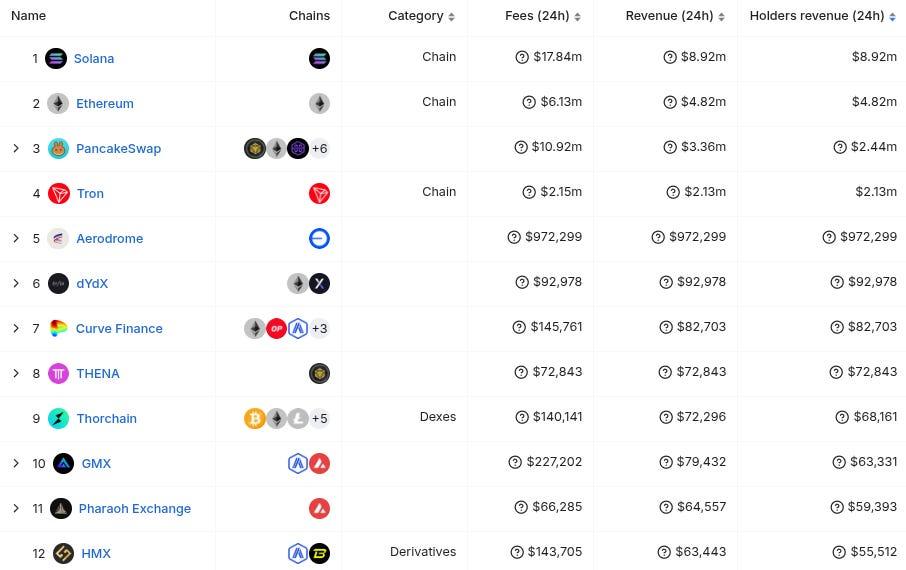Open the Ethereum protocol link
The width and height of the screenshot is (906, 570).
pos(105,103)
